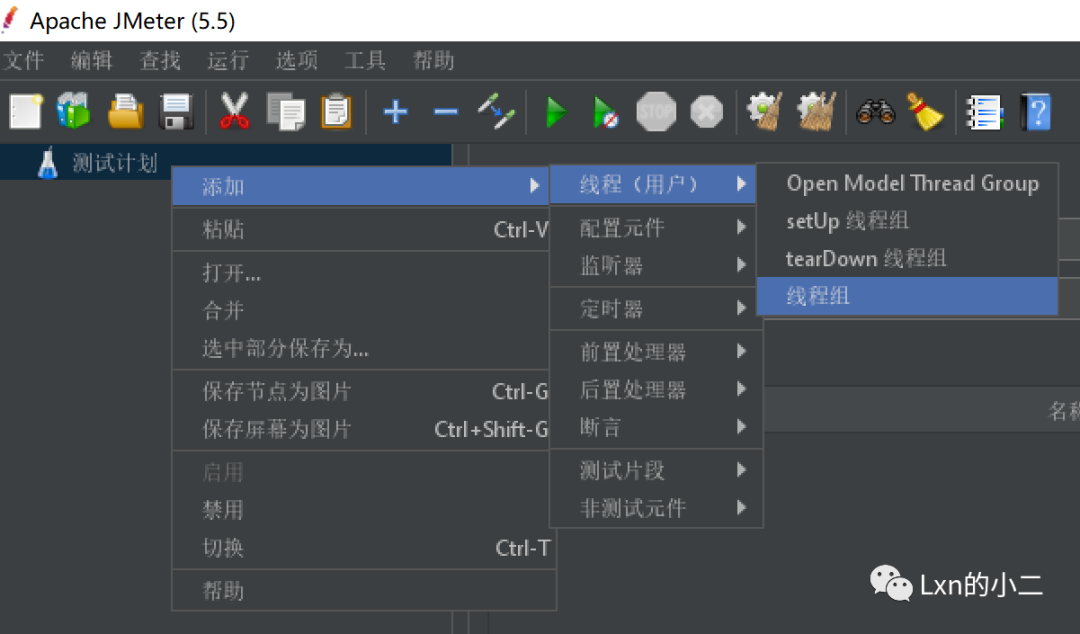The width and height of the screenshot is (1080, 634).
Task: Open the 文件 menu
Action: pos(24,61)
